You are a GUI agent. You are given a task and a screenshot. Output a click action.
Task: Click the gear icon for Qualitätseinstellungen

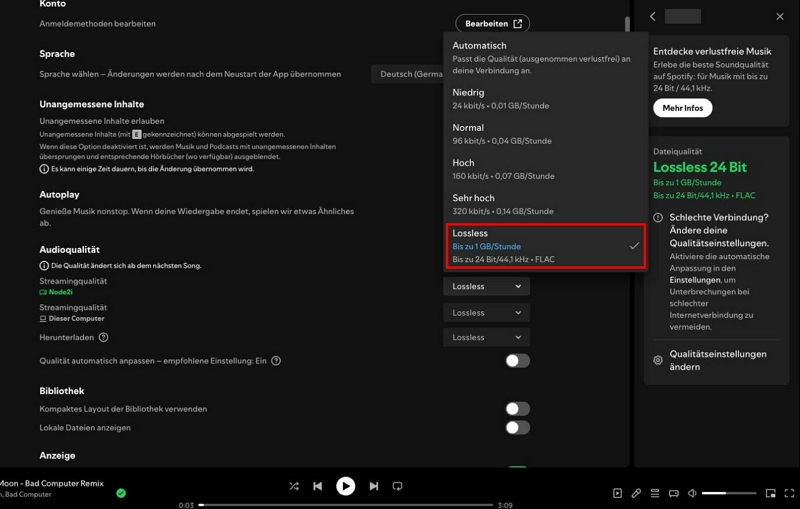coord(658,360)
